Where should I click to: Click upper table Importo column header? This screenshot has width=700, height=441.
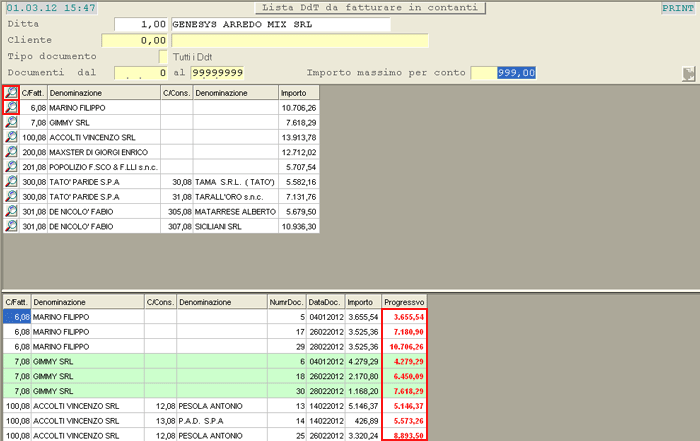coord(299,93)
